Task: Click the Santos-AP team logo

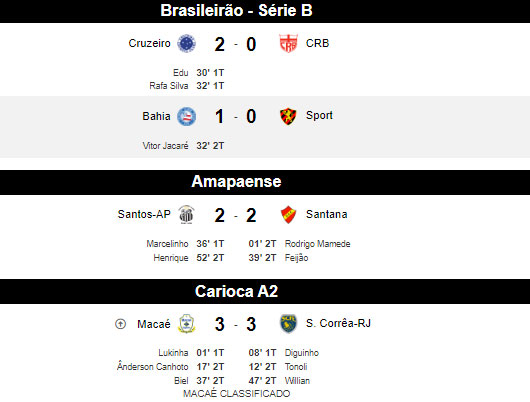Action: (187, 214)
